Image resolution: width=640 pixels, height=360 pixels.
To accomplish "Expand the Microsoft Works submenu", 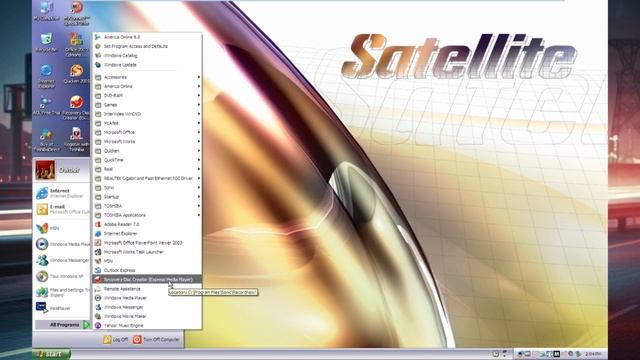I will point(147,142).
